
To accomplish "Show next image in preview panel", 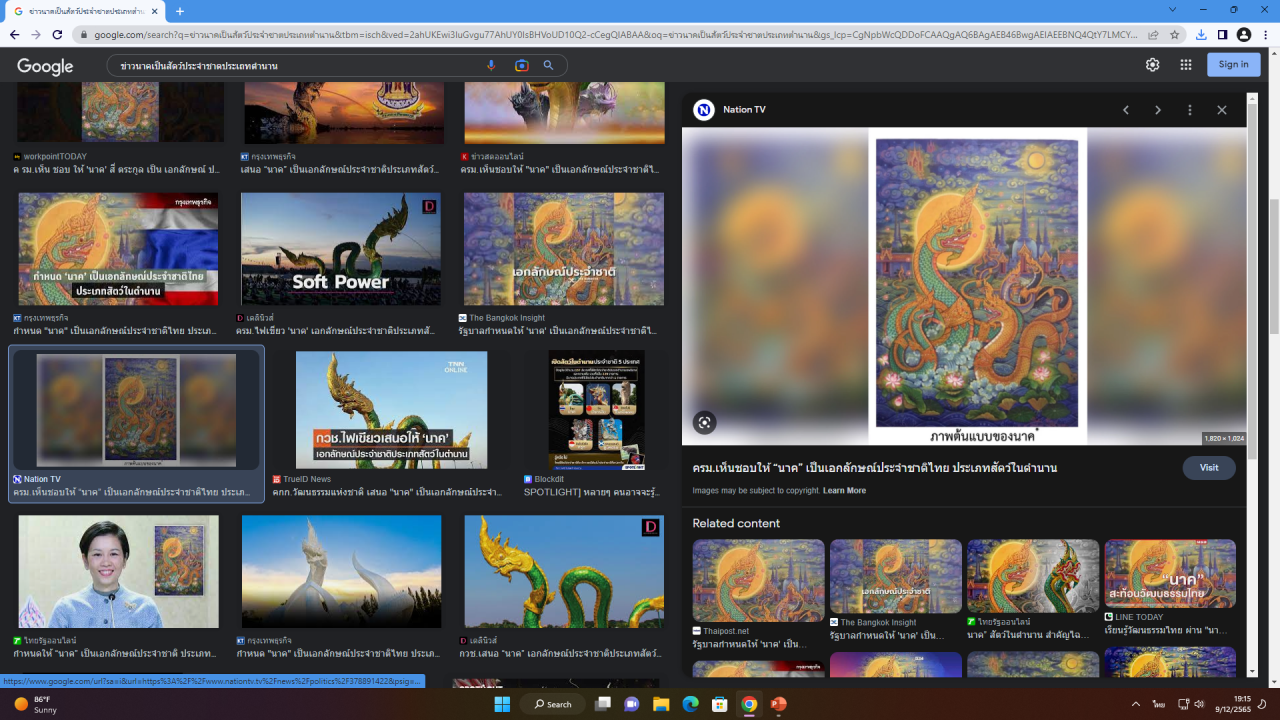I will (1158, 110).
